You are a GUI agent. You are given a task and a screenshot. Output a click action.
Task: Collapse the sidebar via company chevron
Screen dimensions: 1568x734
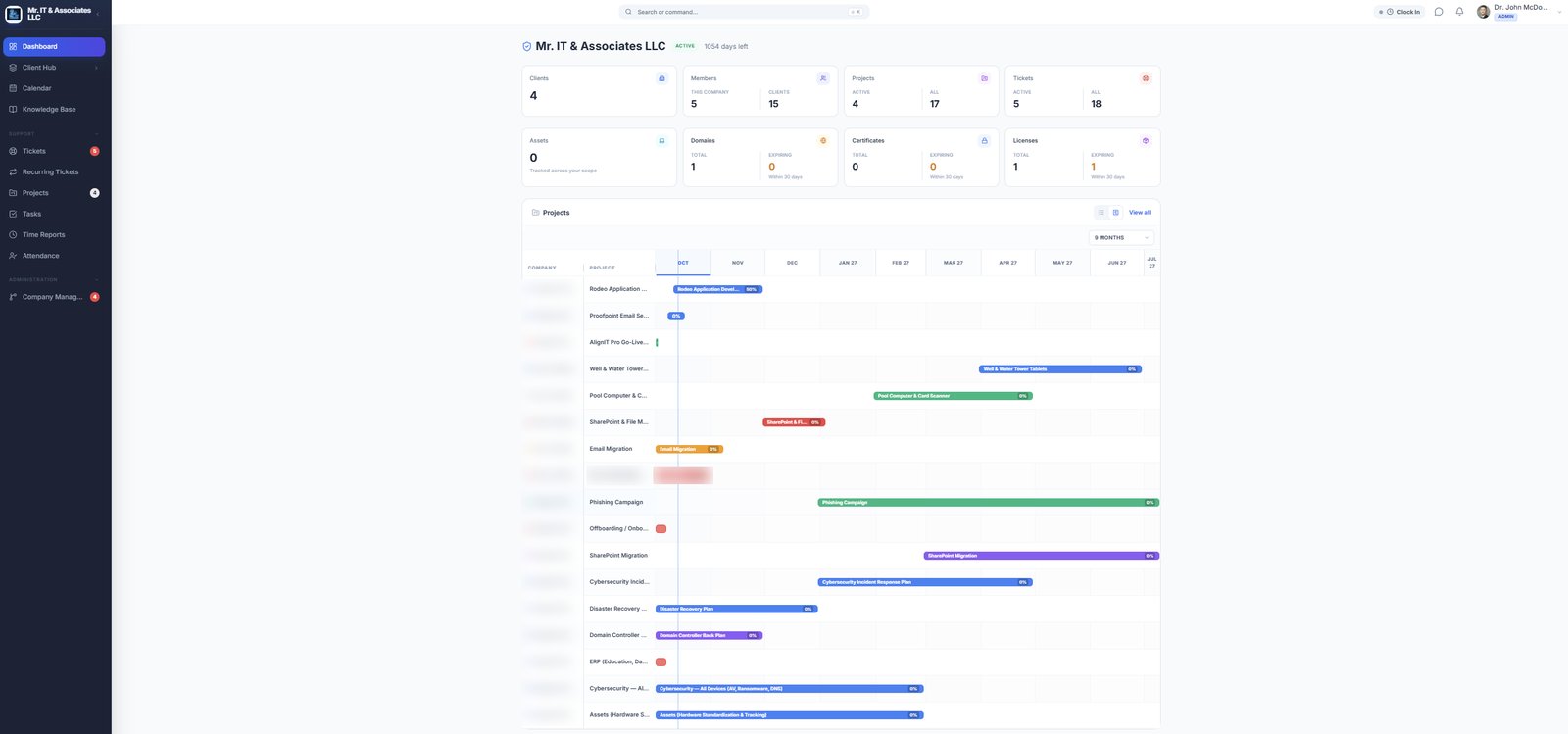(x=98, y=14)
